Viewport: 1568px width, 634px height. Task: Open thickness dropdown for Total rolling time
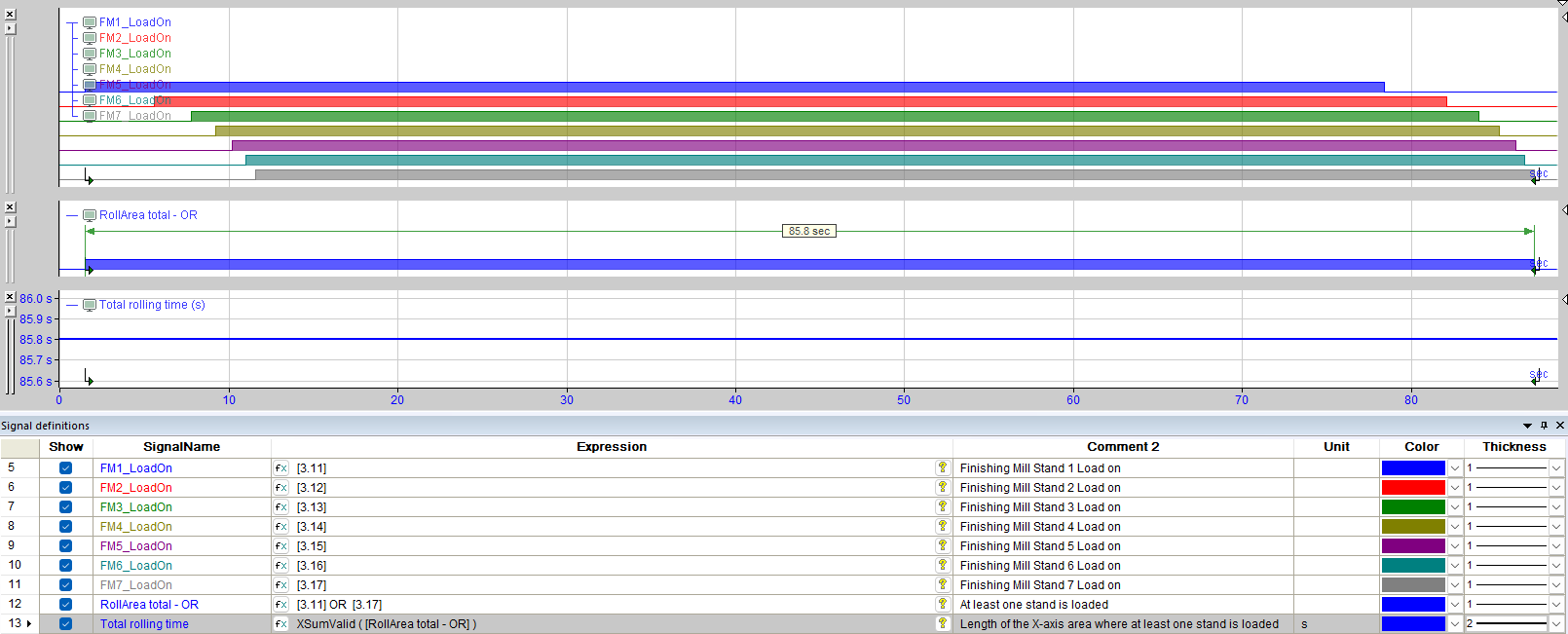1556,624
